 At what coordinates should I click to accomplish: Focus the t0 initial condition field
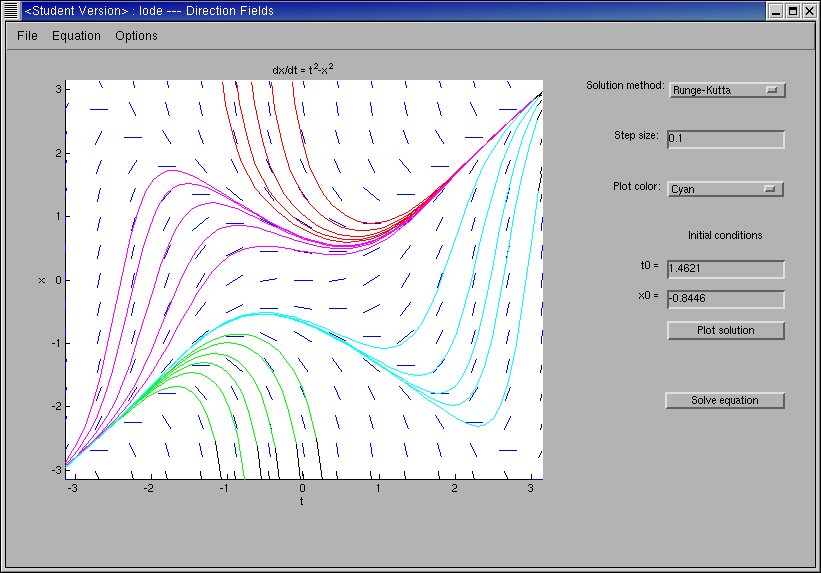pos(725,269)
